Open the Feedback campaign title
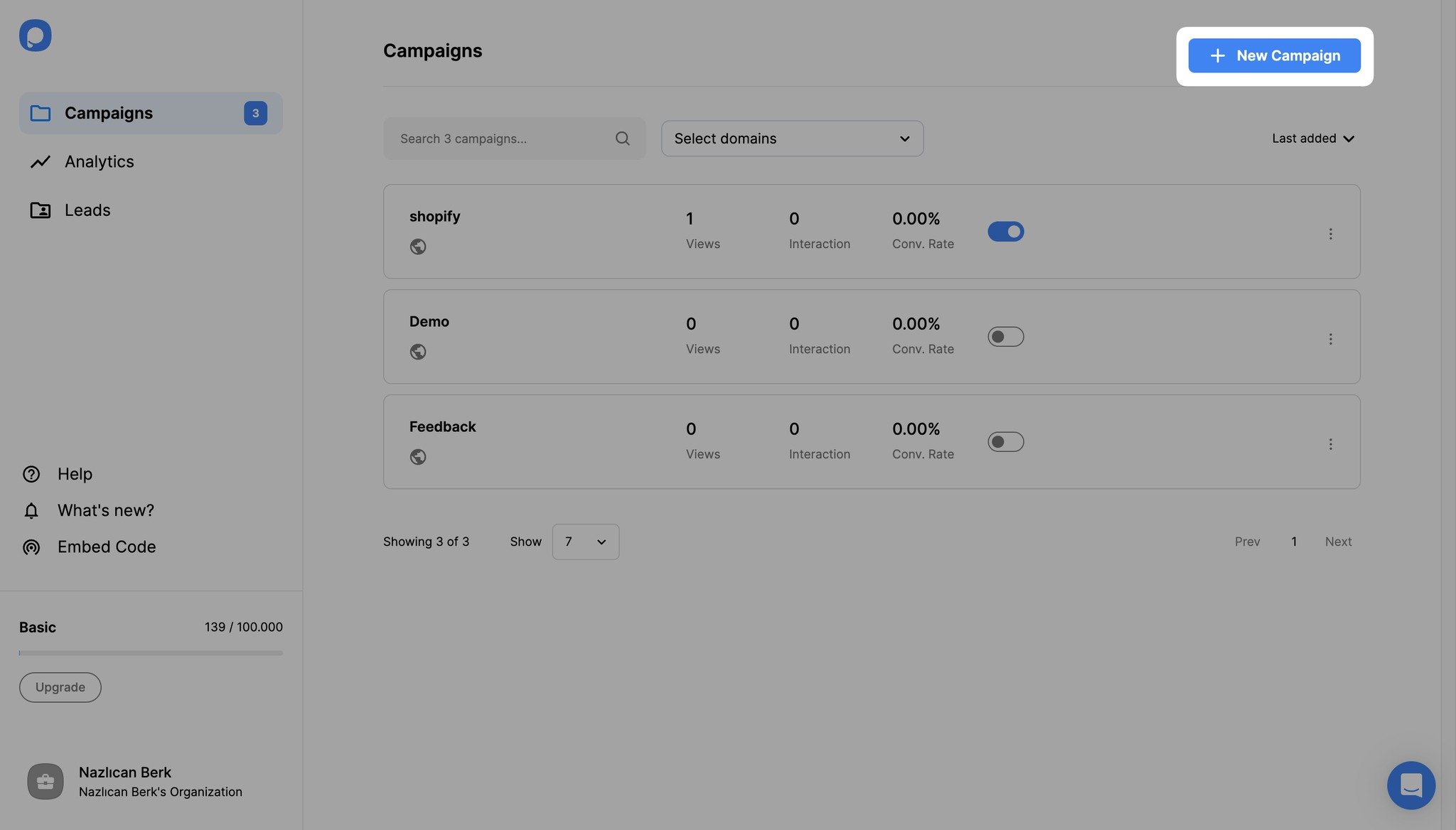 [x=442, y=427]
